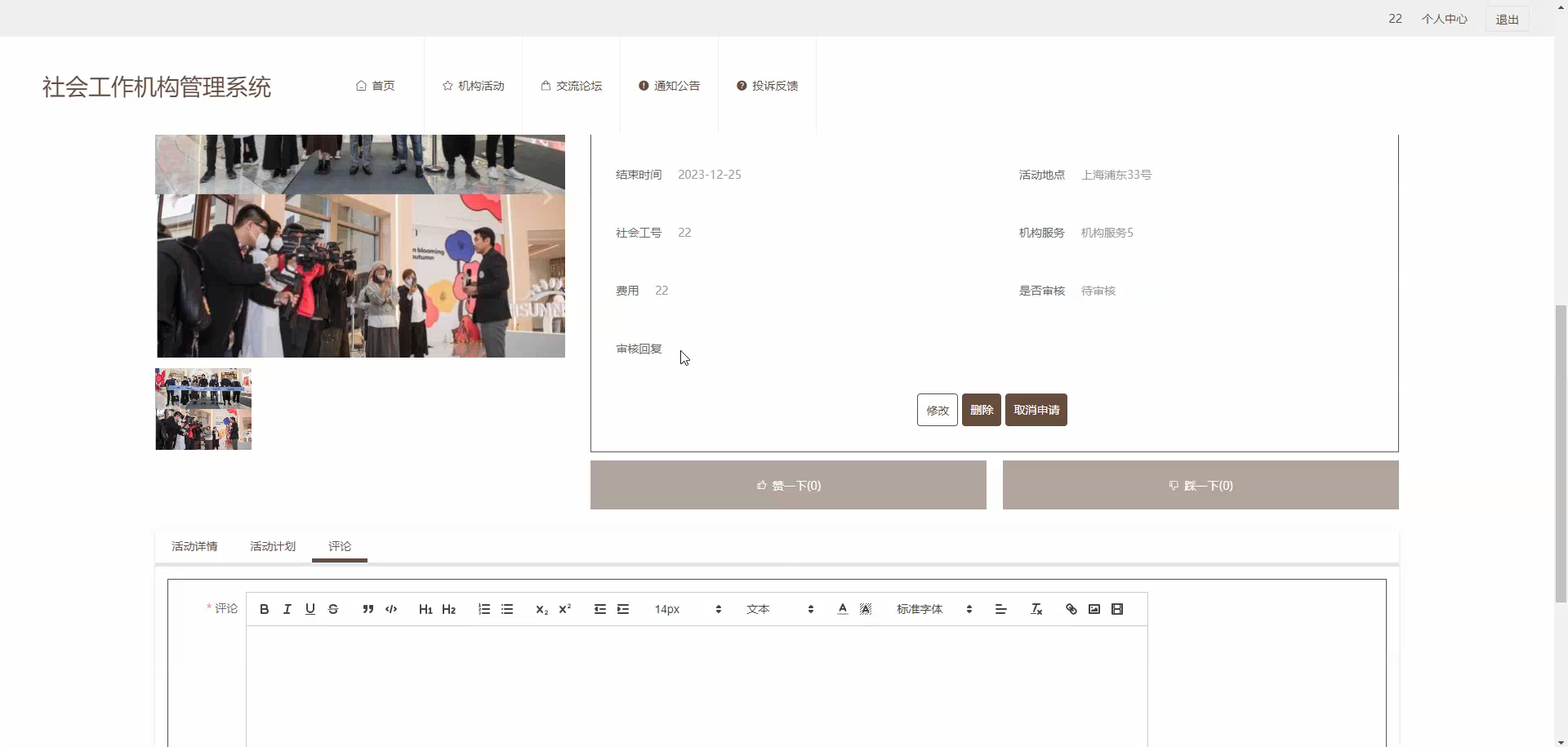Increase indent in the editor
This screenshot has height=747, width=1568.
(x=623, y=609)
